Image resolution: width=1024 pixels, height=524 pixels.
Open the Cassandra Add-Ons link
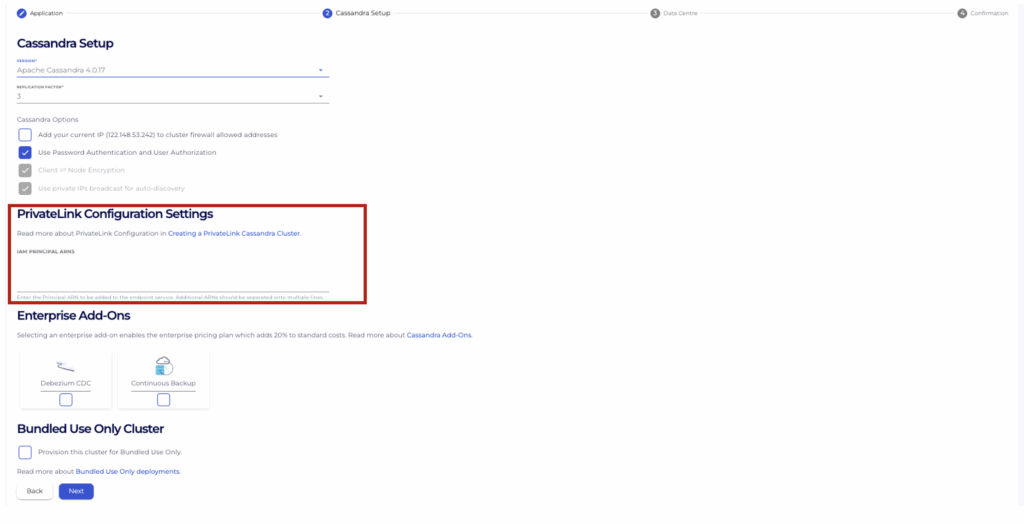pyautogui.click(x=439, y=335)
